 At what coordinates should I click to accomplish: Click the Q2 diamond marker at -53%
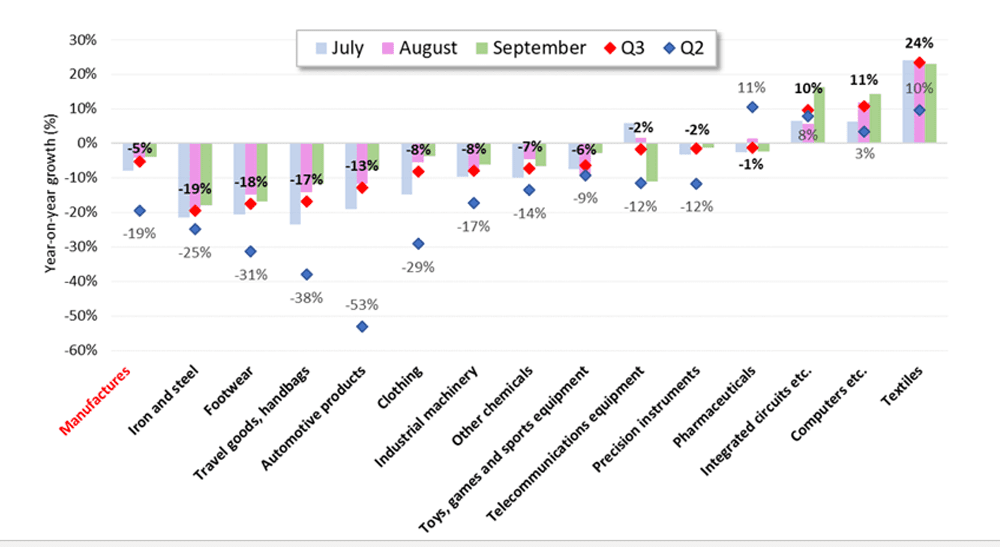point(362,326)
